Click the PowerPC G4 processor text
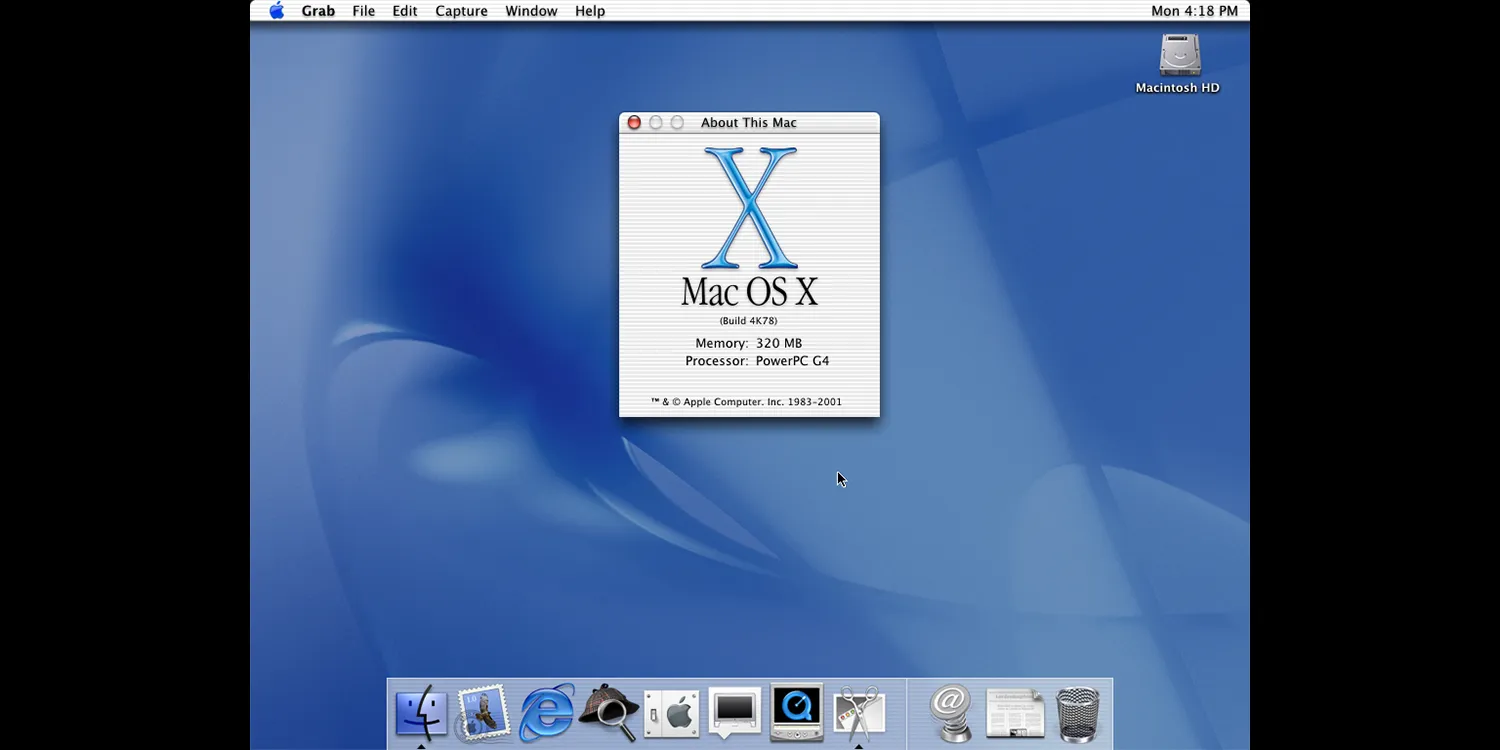This screenshot has width=1500, height=750. click(x=792, y=361)
